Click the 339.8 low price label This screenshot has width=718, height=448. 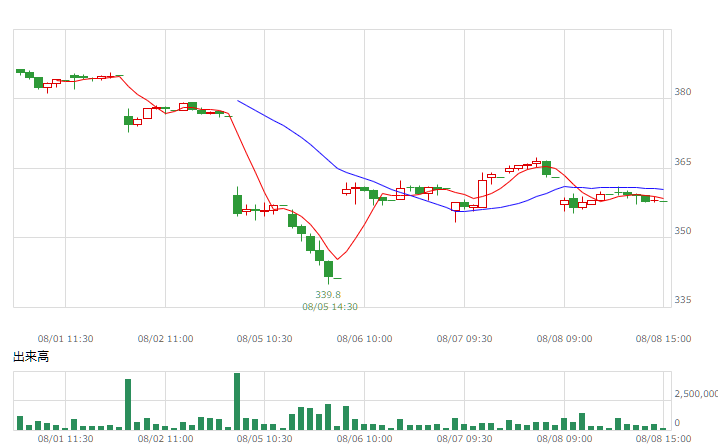point(328,295)
